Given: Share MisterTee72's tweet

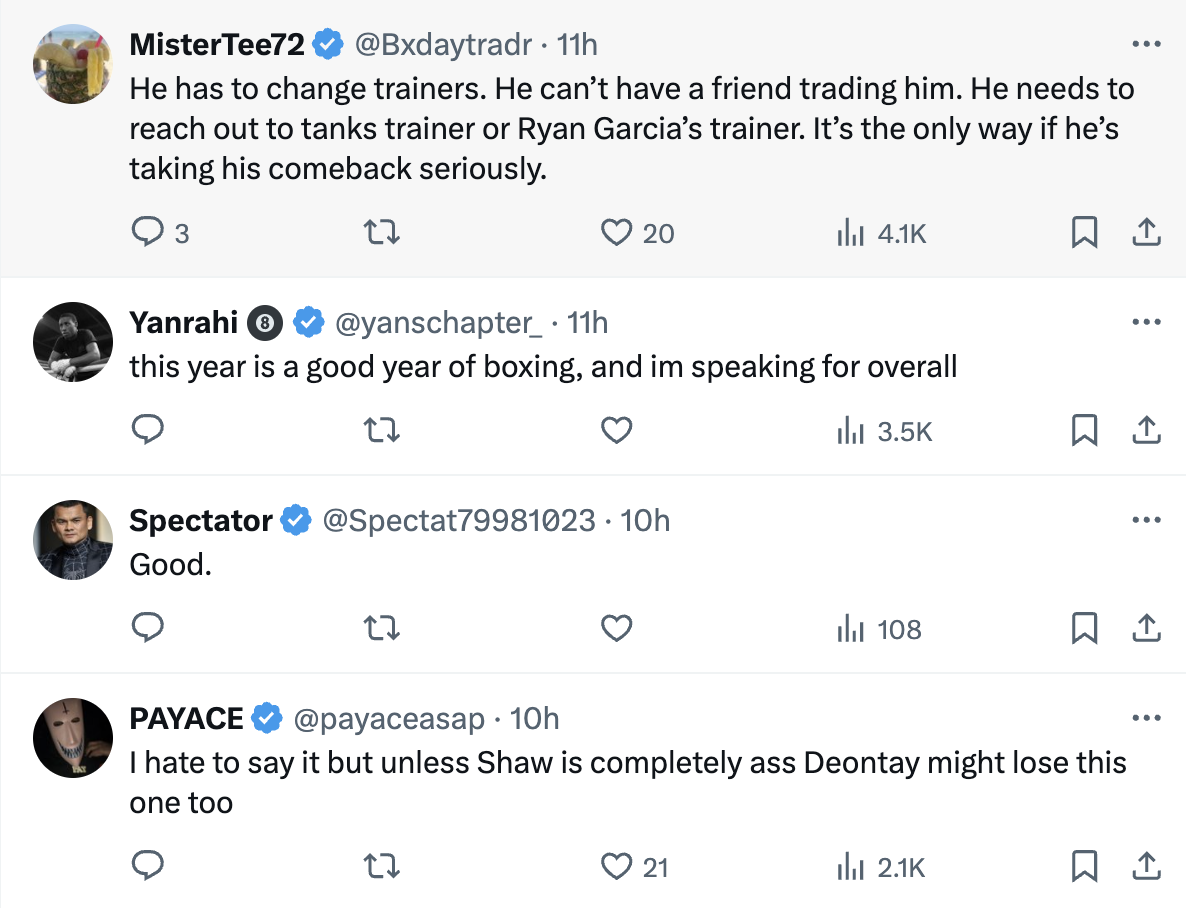Looking at the screenshot, I should (1145, 233).
